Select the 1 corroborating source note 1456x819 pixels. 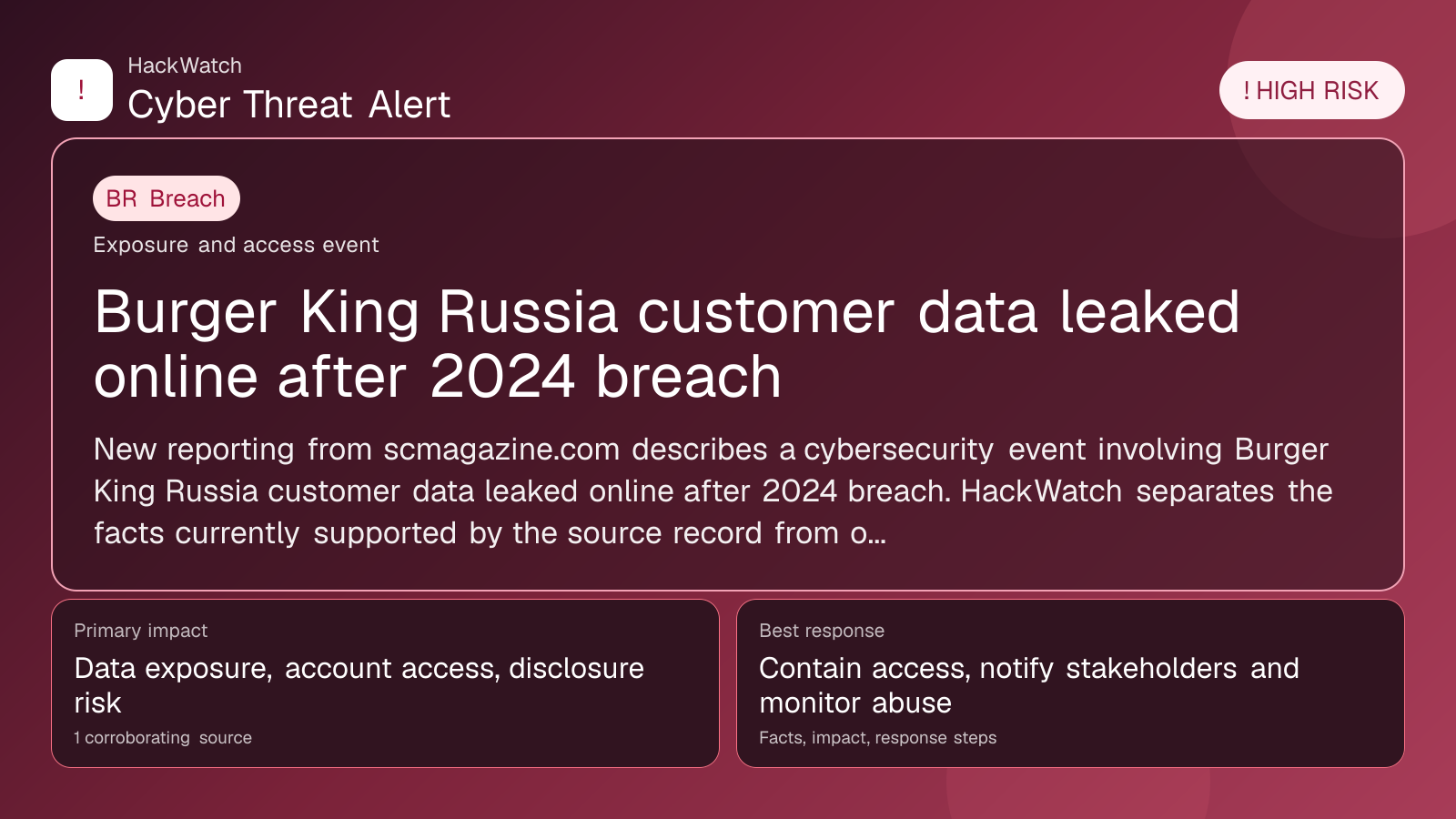click(163, 738)
